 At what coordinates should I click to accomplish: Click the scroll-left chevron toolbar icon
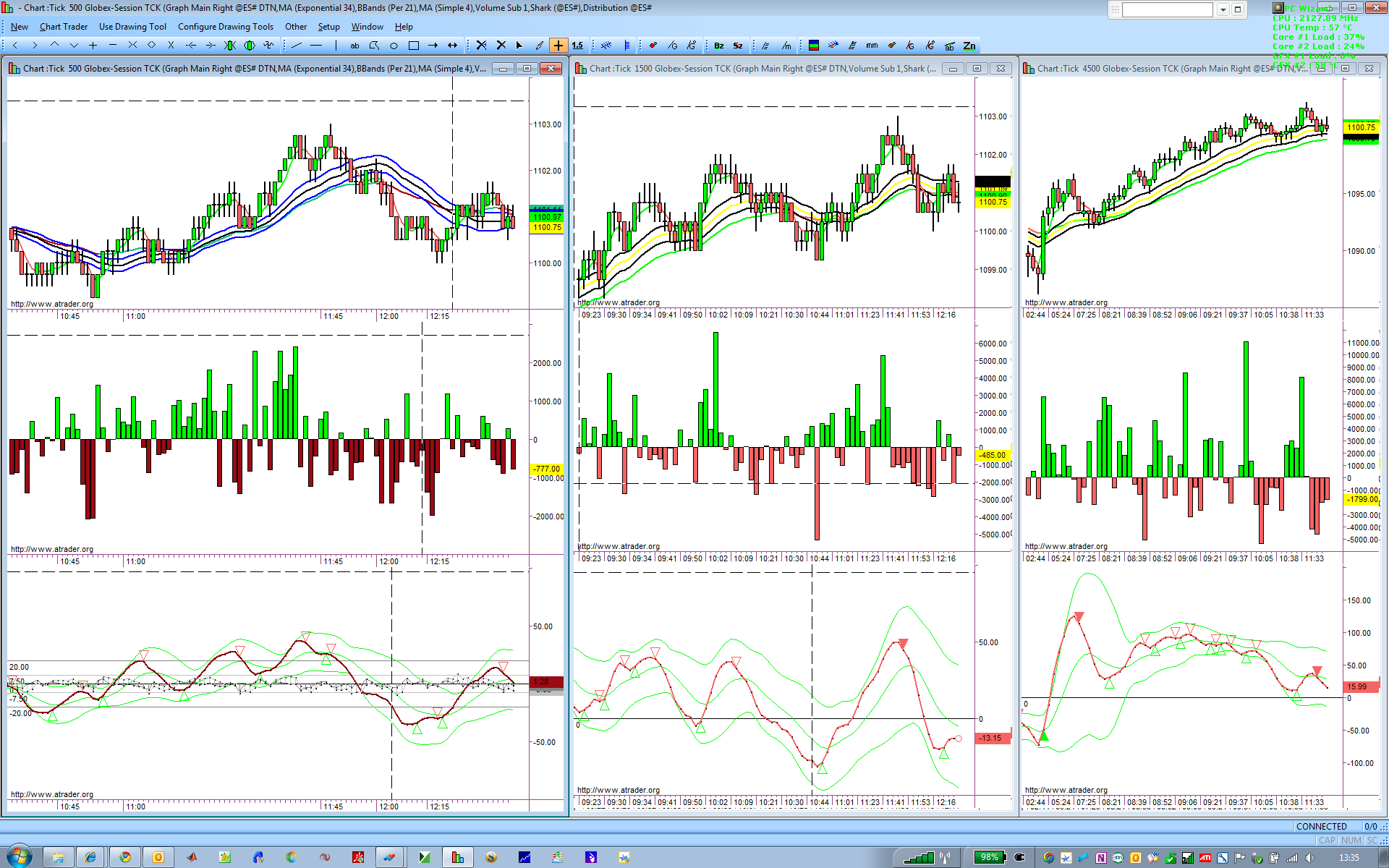pyautogui.click(x=15, y=46)
